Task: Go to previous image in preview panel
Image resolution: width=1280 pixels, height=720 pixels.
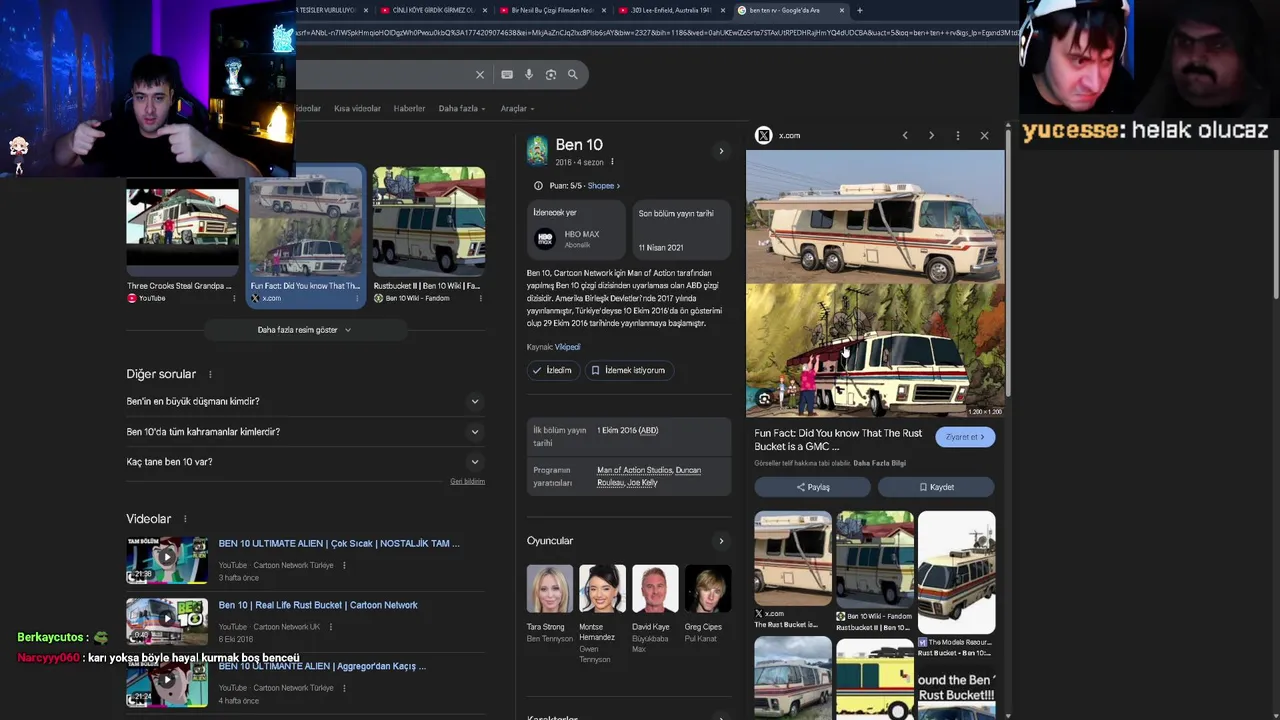Action: [905, 135]
